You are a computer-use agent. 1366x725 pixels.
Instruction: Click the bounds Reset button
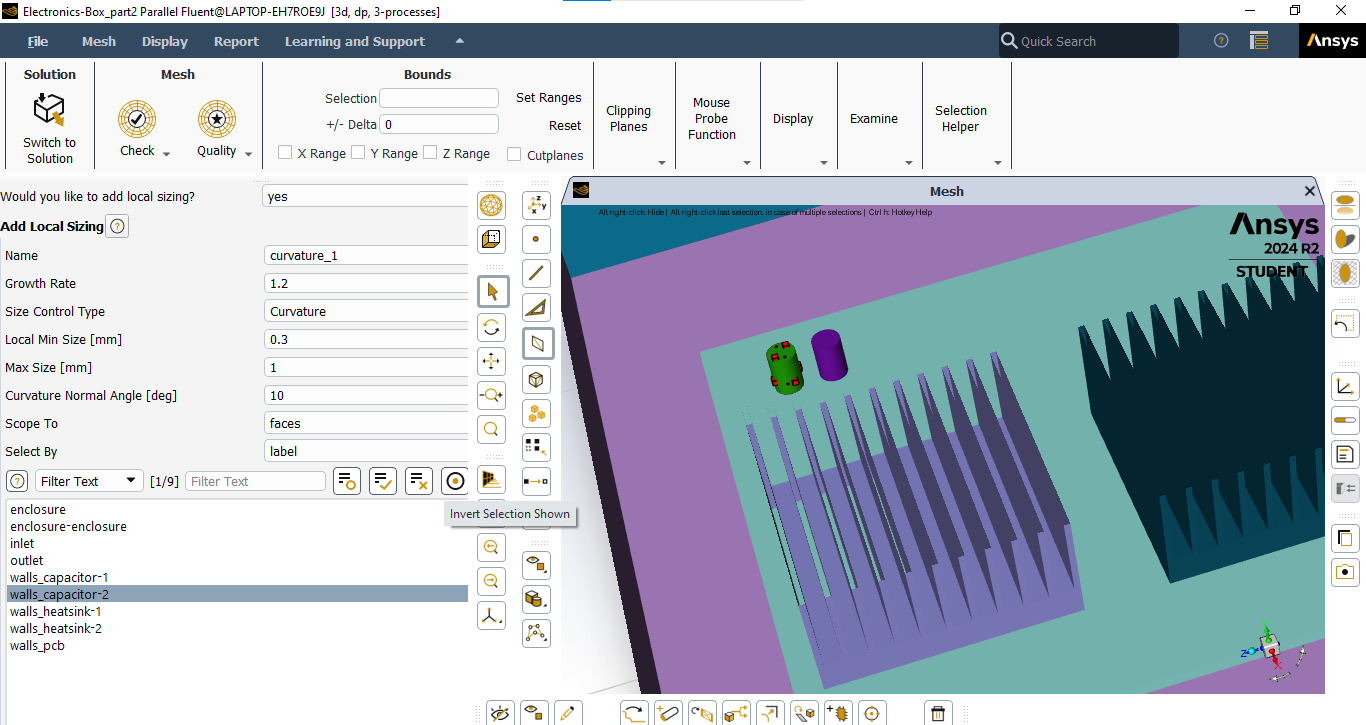565,126
